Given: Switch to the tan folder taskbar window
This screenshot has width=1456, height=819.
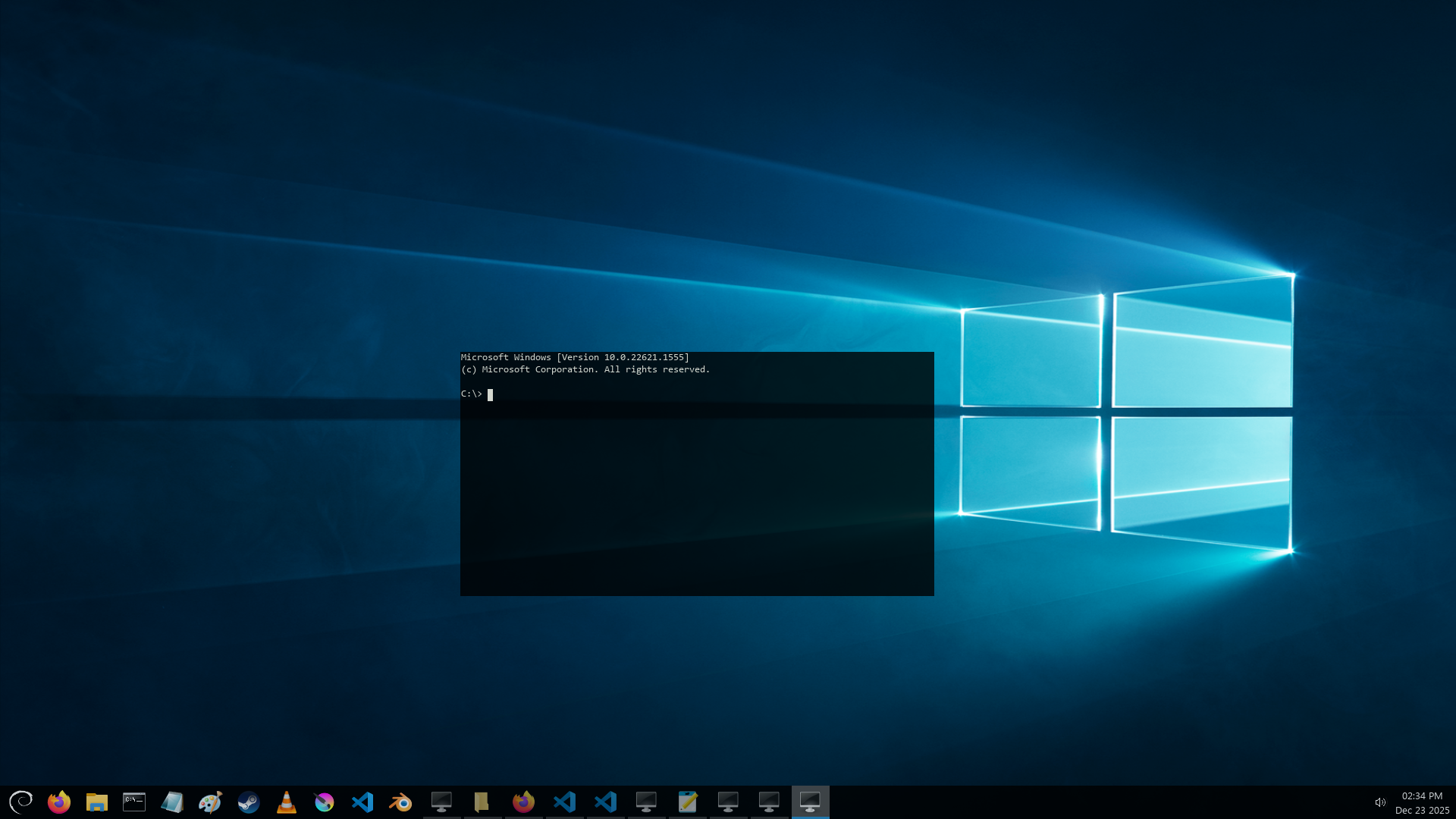Looking at the screenshot, I should click(x=482, y=802).
